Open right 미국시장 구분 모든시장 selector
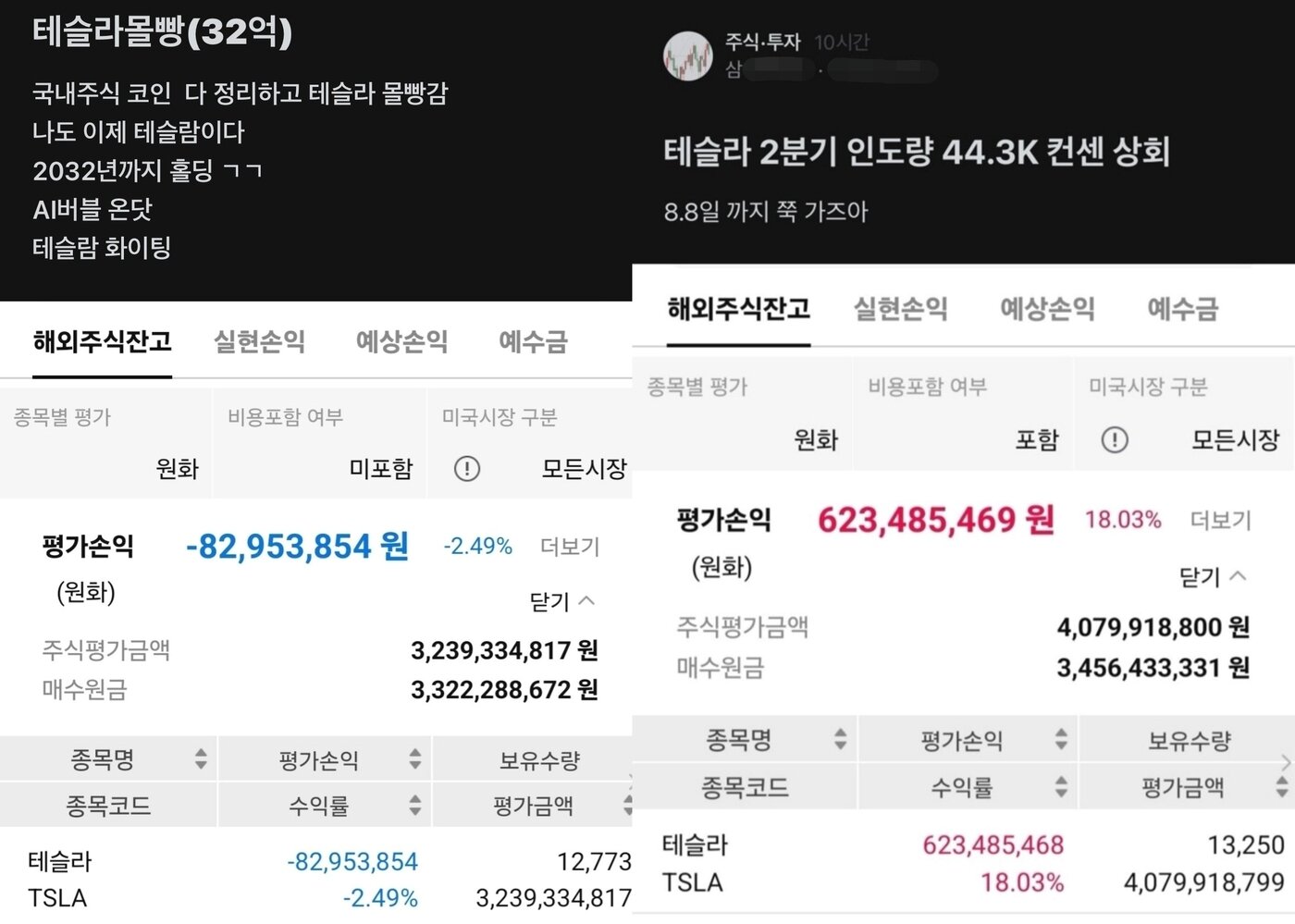This screenshot has height=924, width=1295. (x=1234, y=439)
